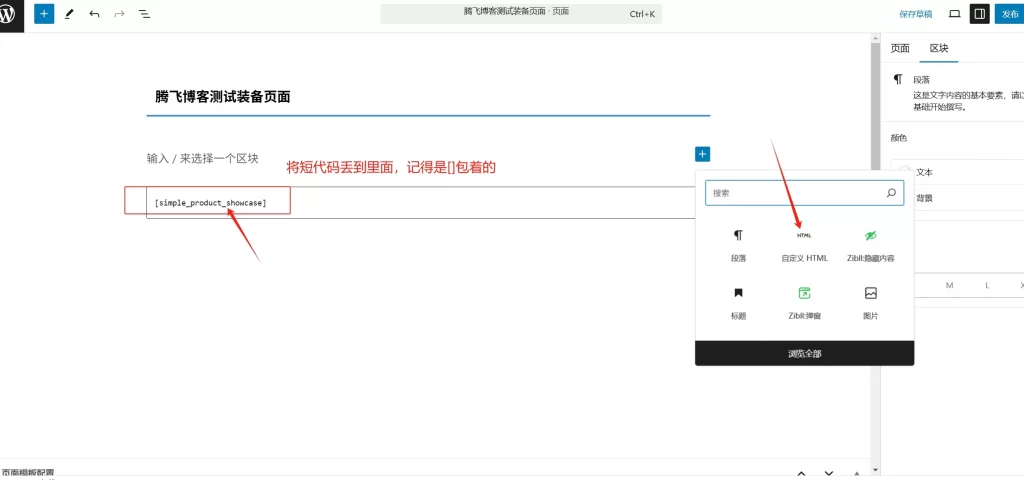The height and width of the screenshot is (480, 1024).
Task: Move the 页面模板配置 meta box up
Action: [x=801, y=473]
